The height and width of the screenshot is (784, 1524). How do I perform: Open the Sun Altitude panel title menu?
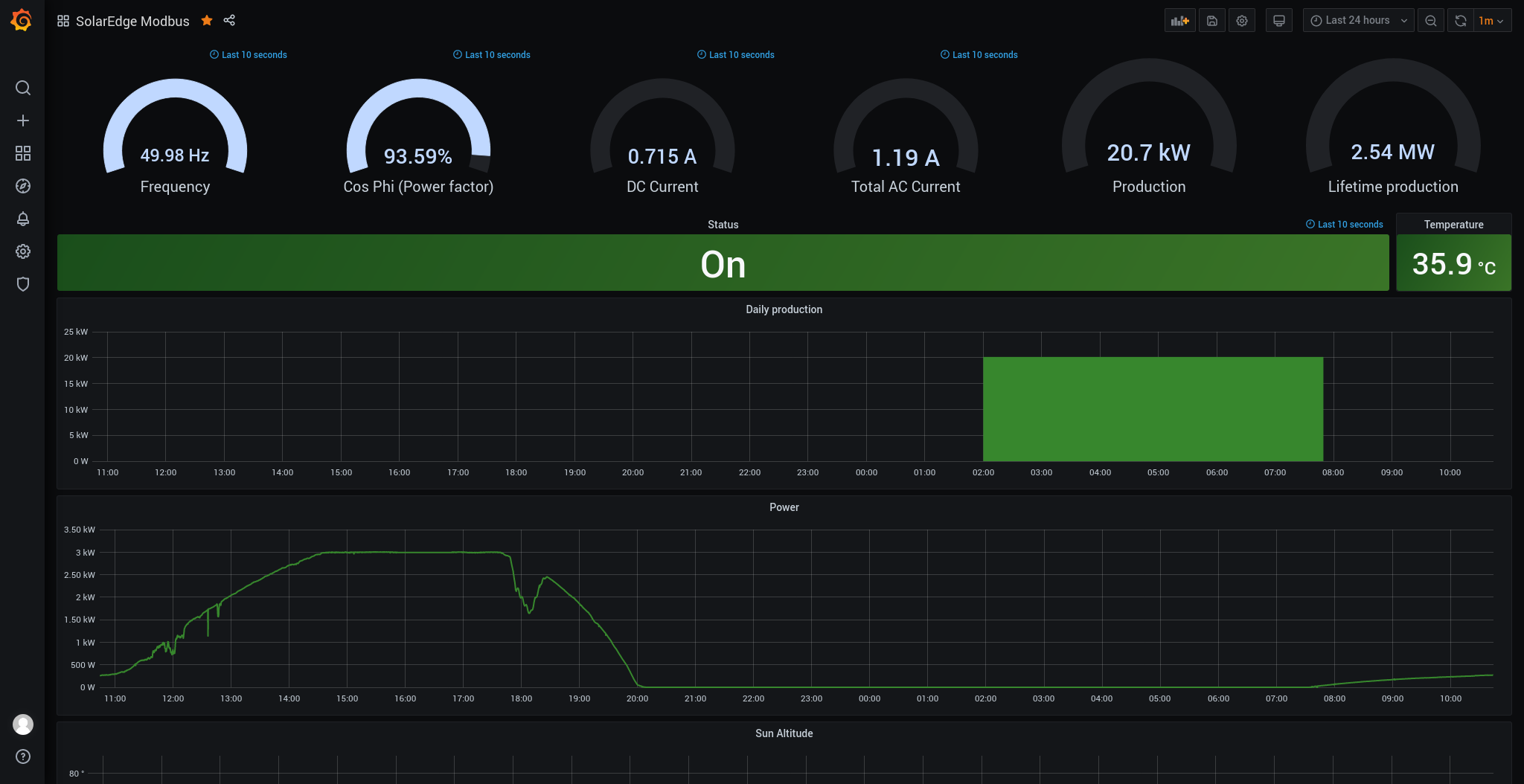pyautogui.click(x=784, y=733)
